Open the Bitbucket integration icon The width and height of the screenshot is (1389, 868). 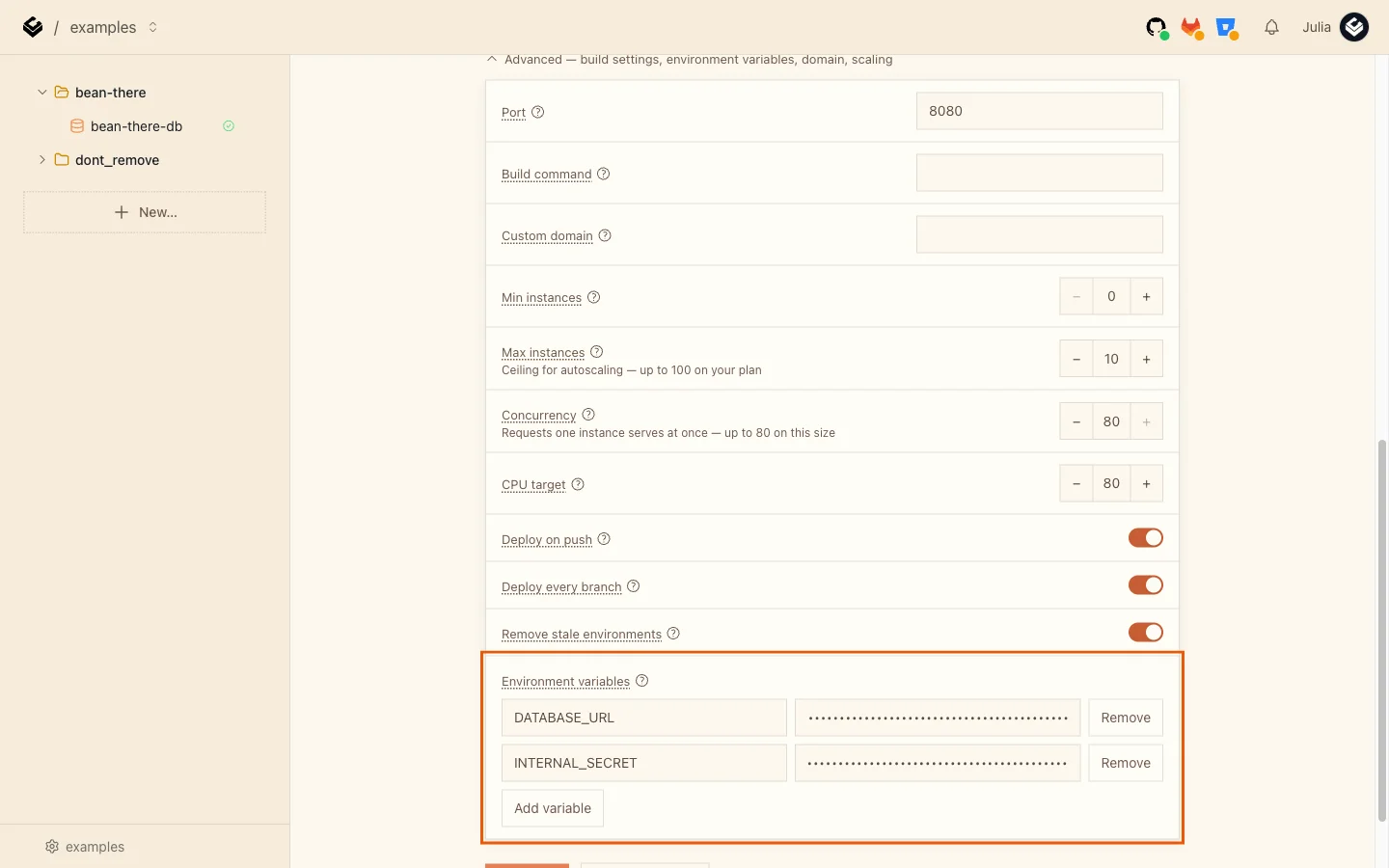coord(1227,27)
